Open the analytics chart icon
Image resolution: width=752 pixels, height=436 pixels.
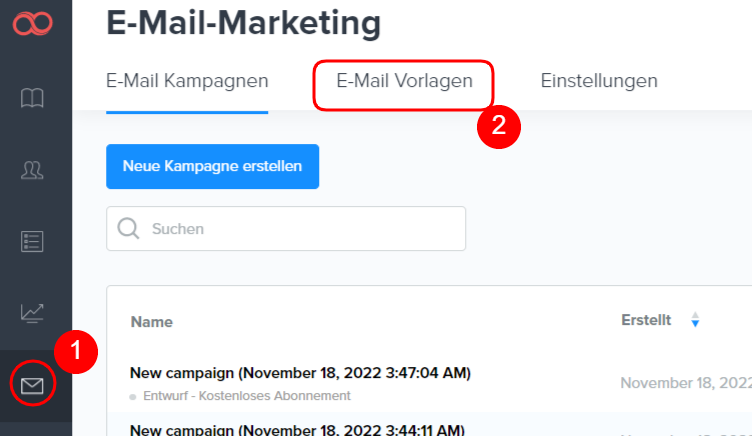click(33, 313)
